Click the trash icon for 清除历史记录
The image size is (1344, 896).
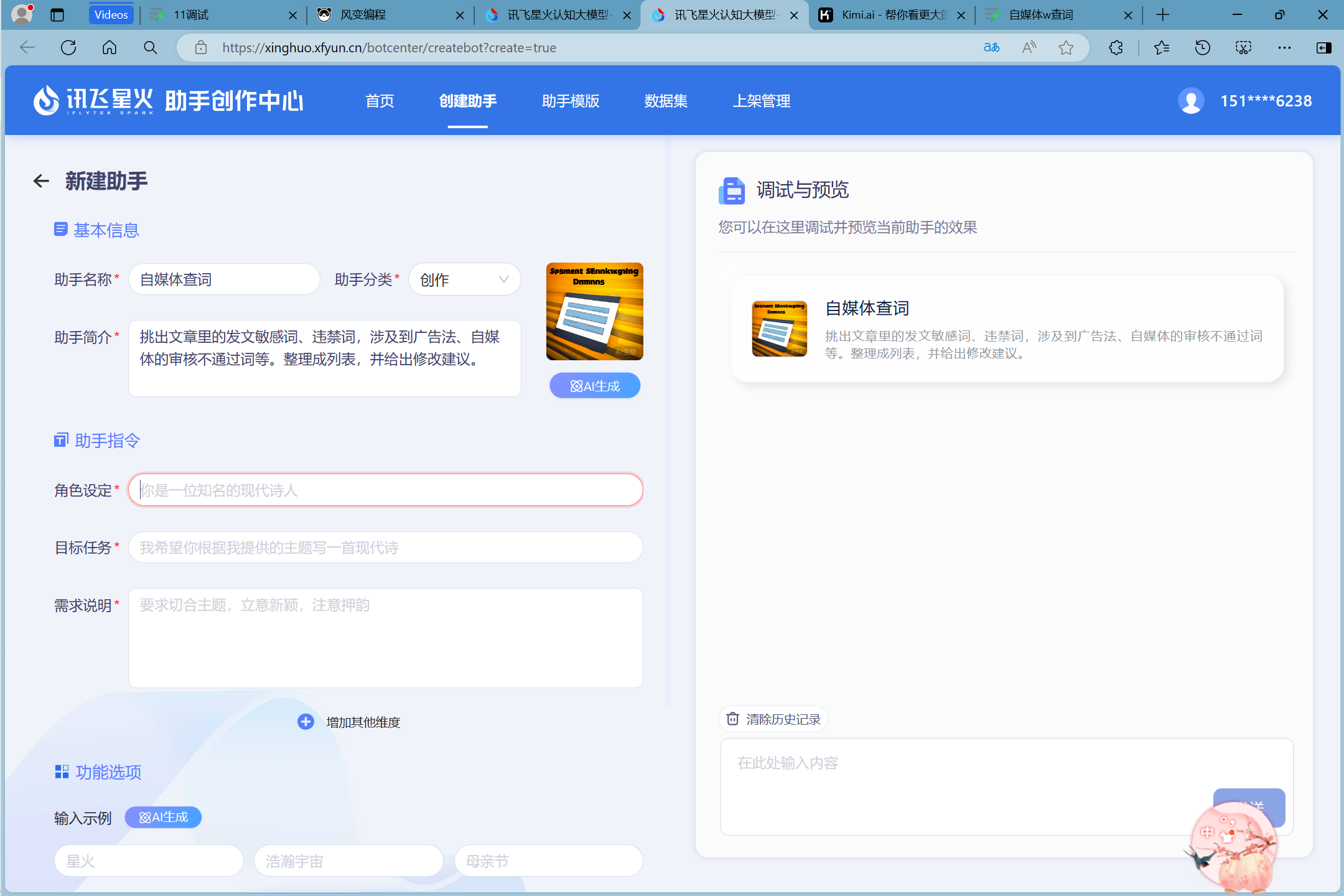click(733, 719)
